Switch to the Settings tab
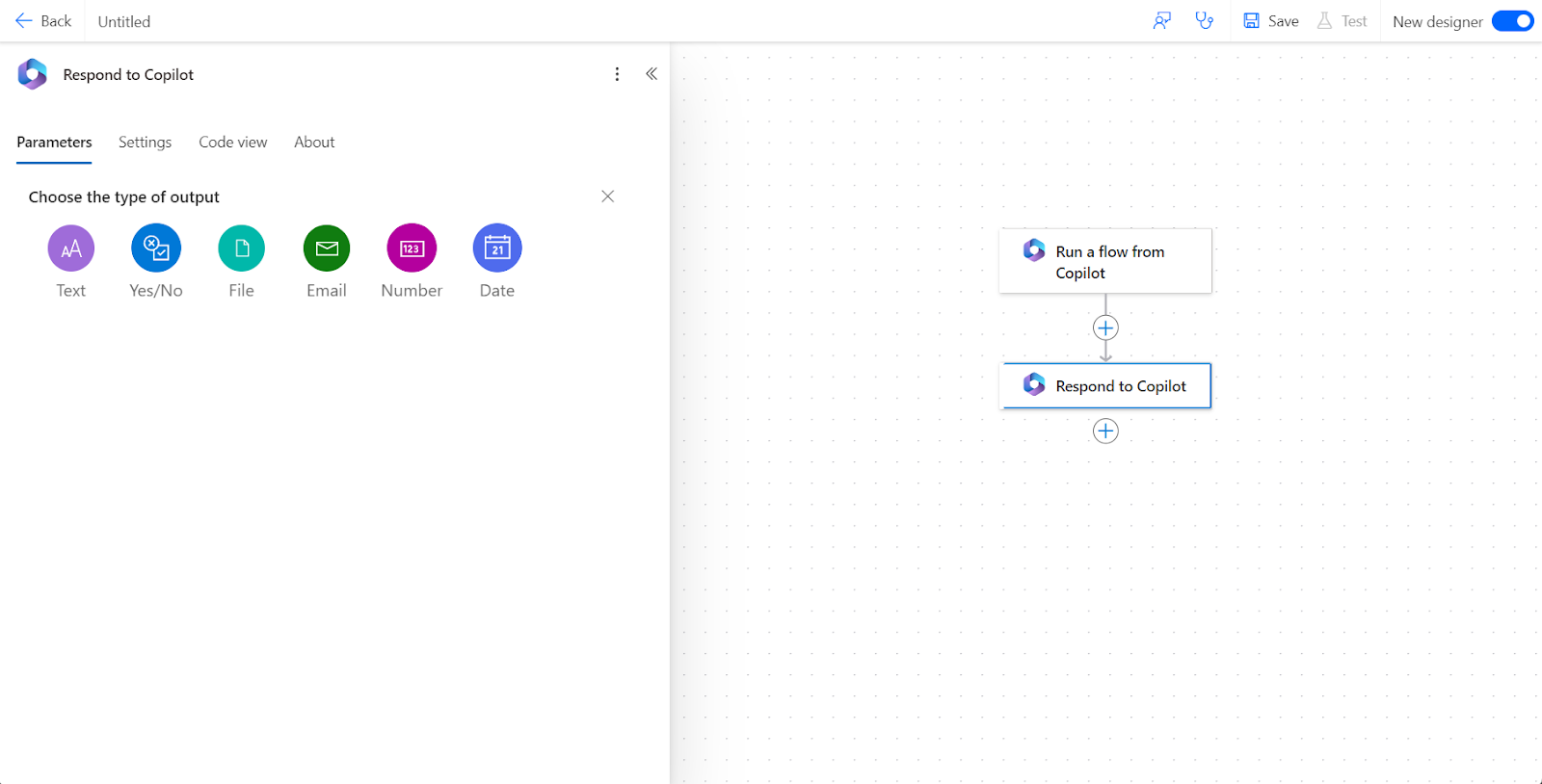This screenshot has height=784, width=1542. 146,143
